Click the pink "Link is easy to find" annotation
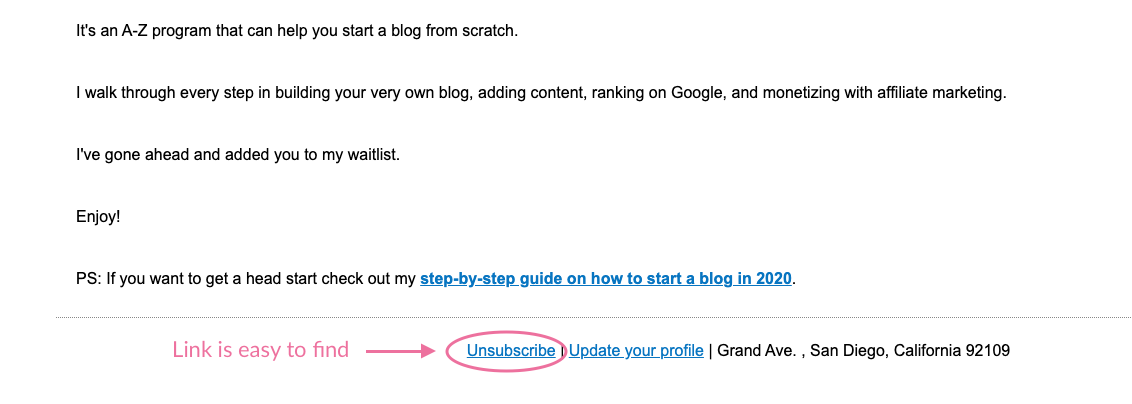 [x=260, y=350]
